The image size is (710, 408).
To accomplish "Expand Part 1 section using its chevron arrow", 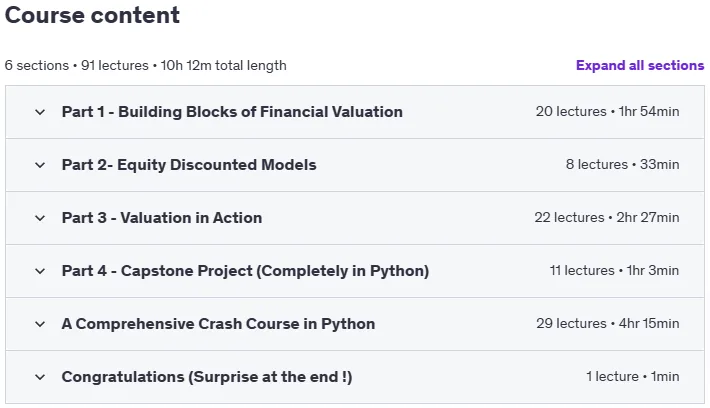I will (x=40, y=112).
